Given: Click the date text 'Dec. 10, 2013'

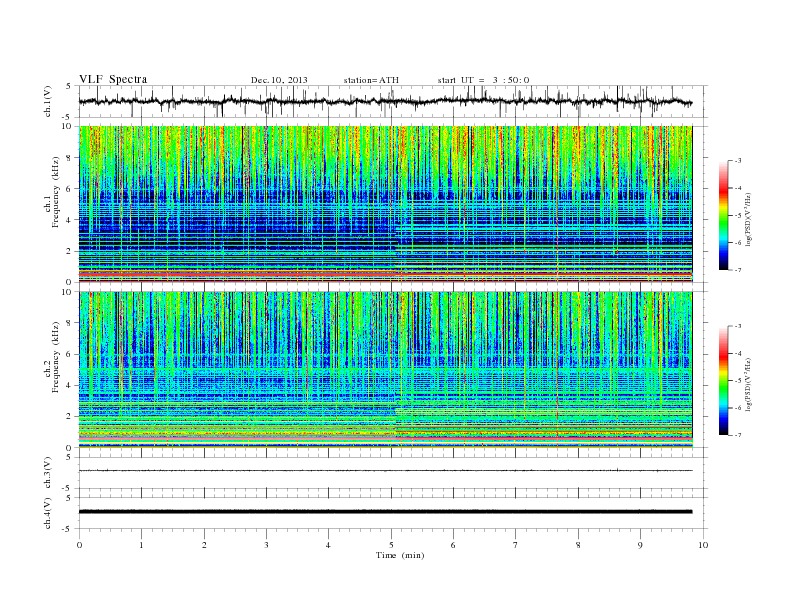Looking at the screenshot, I should 279,80.
